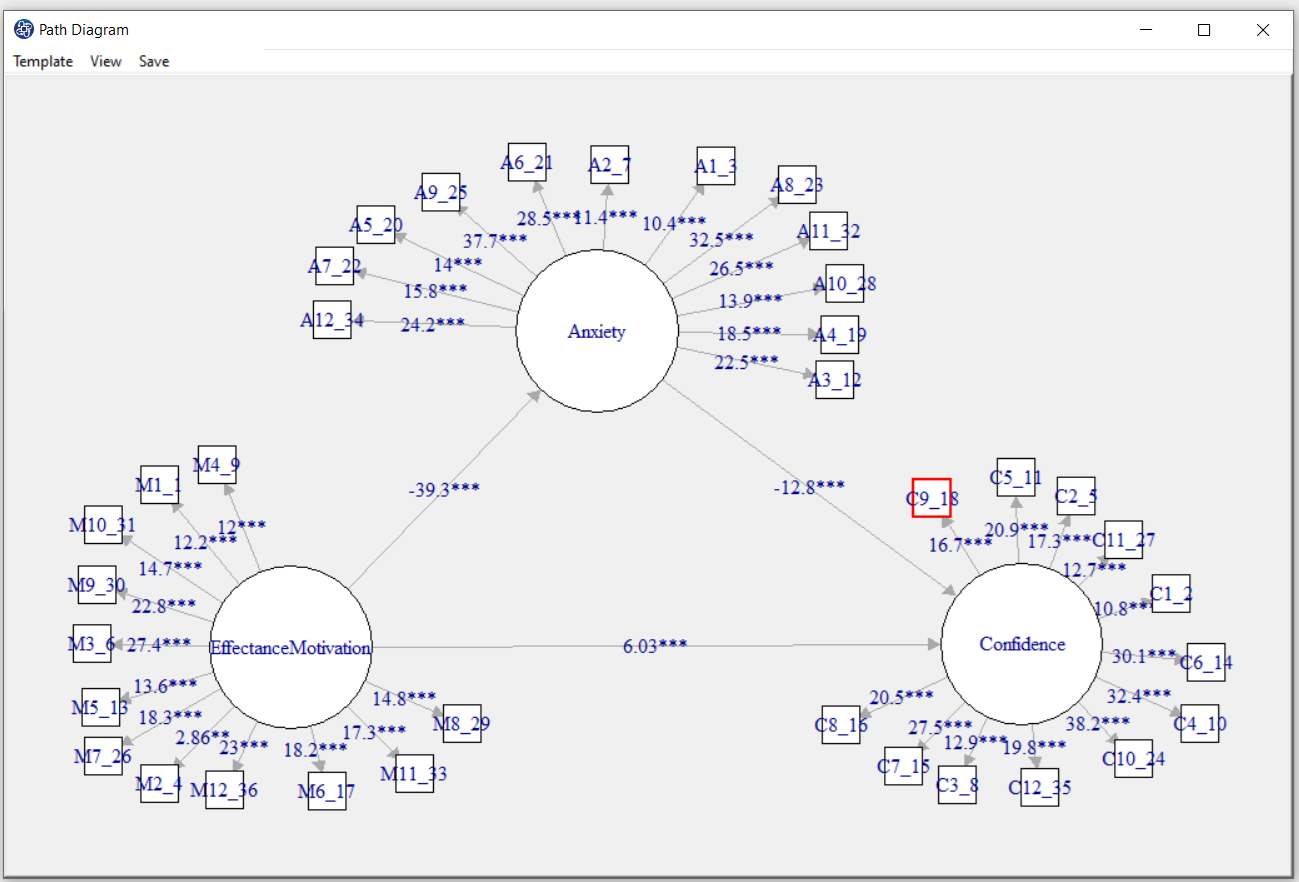Image resolution: width=1299 pixels, height=882 pixels.
Task: Click the highlighted C9_18 indicator box
Action: point(932,498)
